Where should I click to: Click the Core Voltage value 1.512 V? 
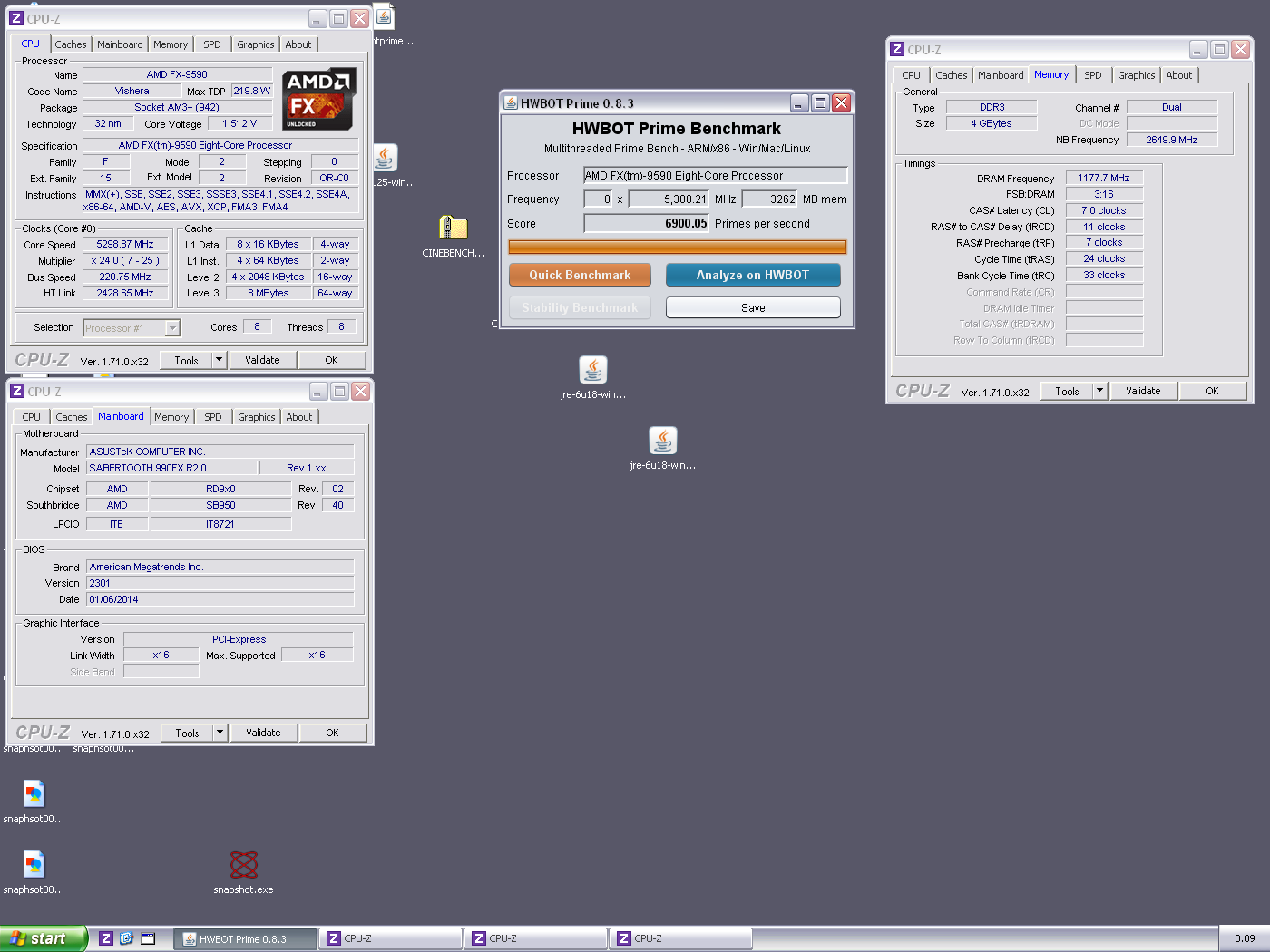click(x=239, y=123)
